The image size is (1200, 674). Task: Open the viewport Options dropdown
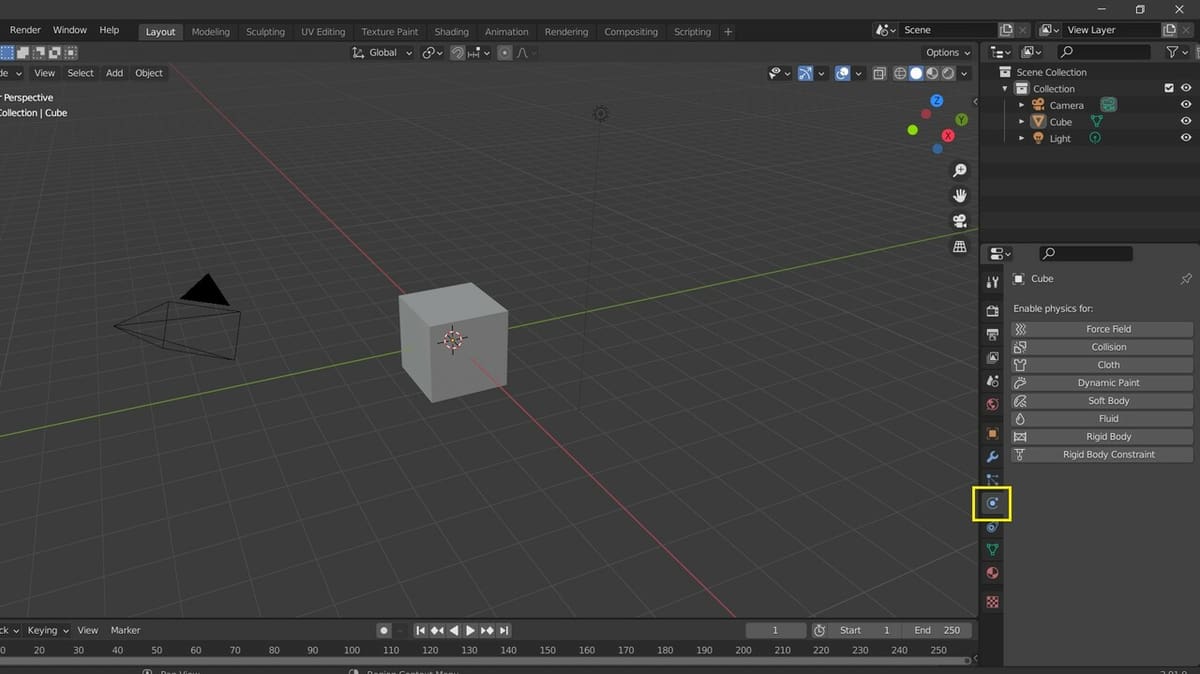pos(947,52)
